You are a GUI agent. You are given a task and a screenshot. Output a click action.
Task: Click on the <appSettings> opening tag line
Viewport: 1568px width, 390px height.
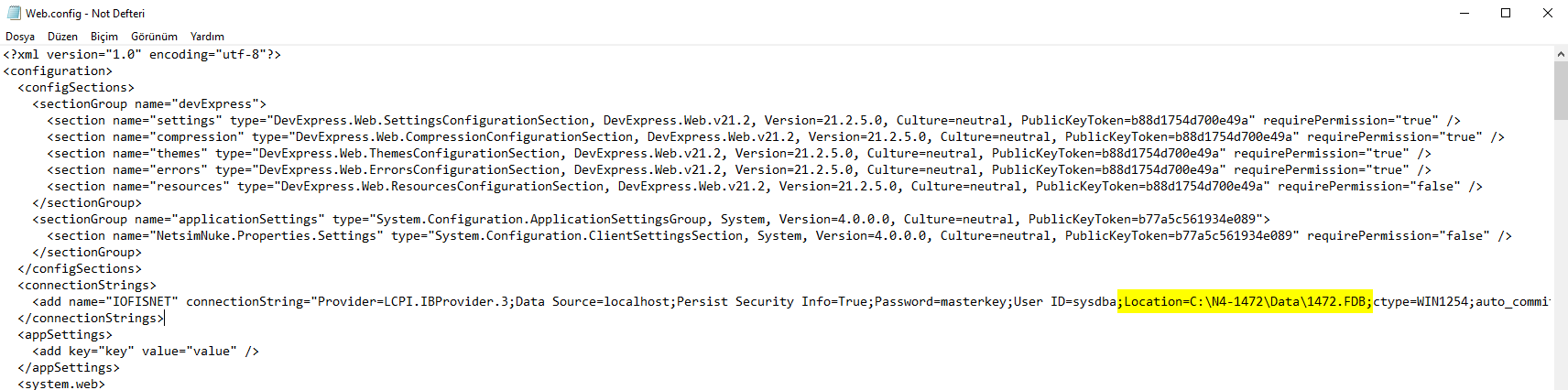tap(65, 334)
